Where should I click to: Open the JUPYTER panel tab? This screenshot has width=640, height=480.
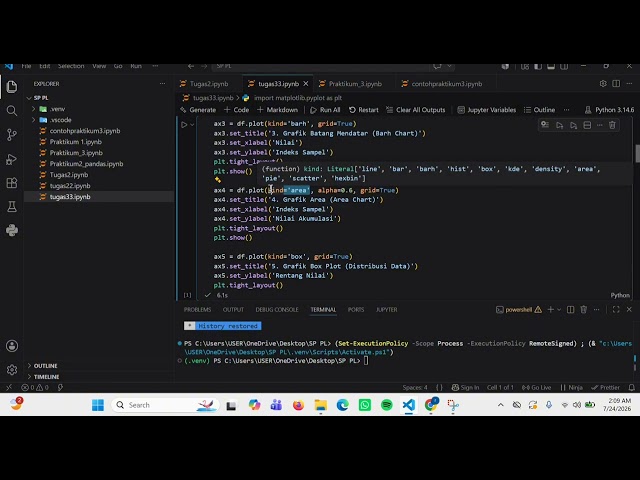click(387, 309)
